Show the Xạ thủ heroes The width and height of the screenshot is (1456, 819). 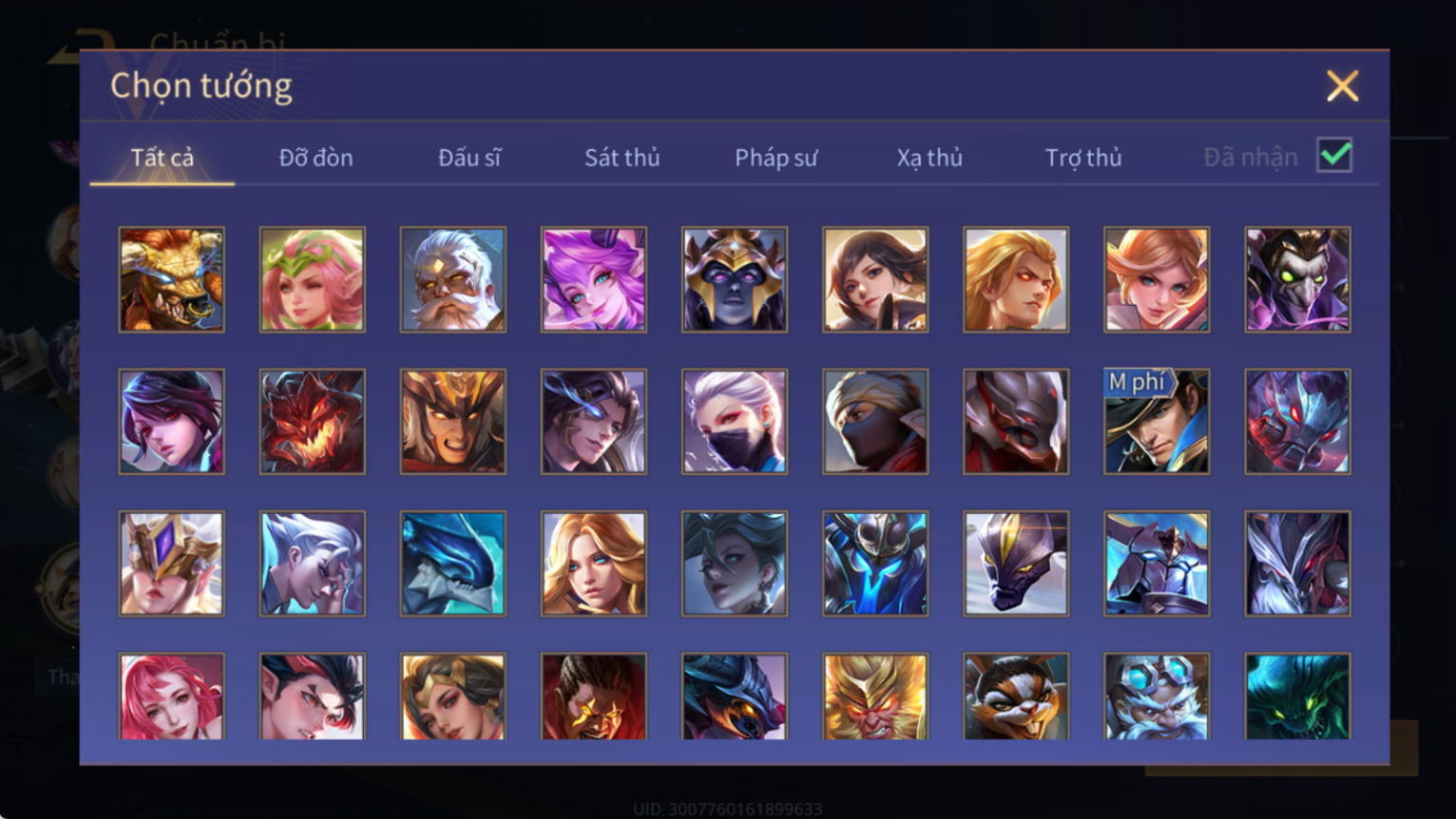point(929,158)
